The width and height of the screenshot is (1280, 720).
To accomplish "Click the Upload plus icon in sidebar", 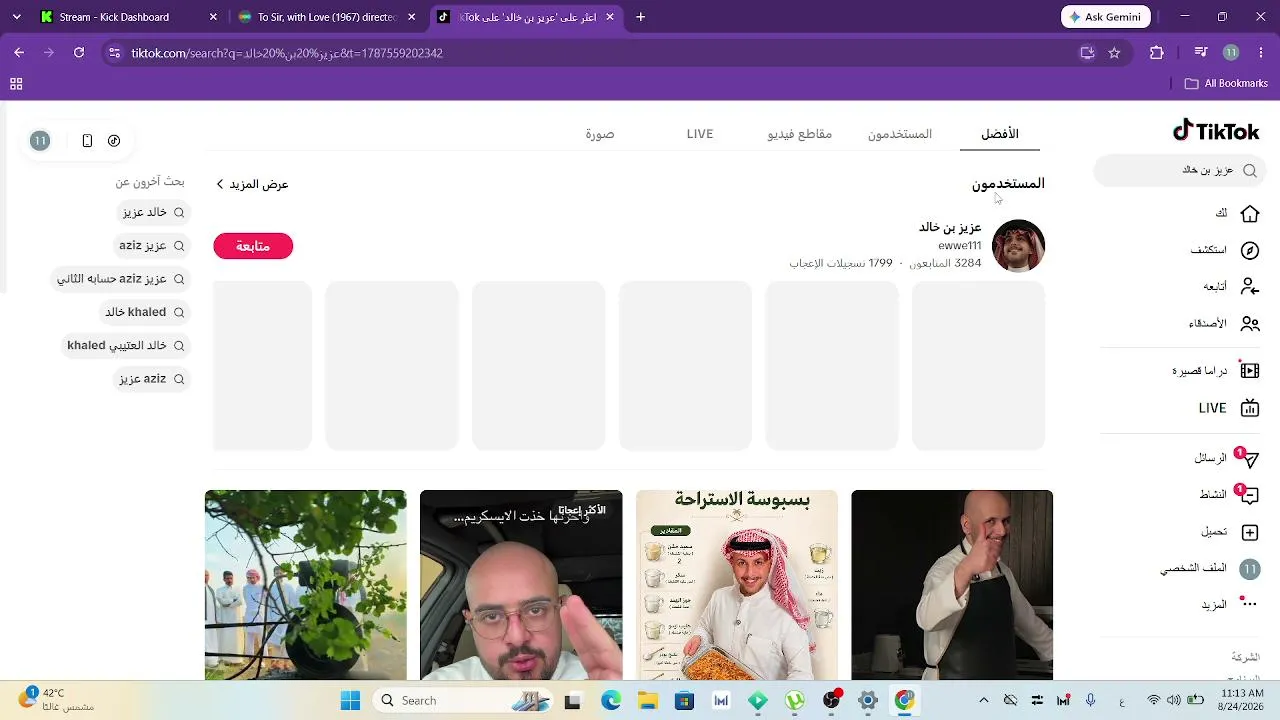I will pyautogui.click(x=1249, y=532).
